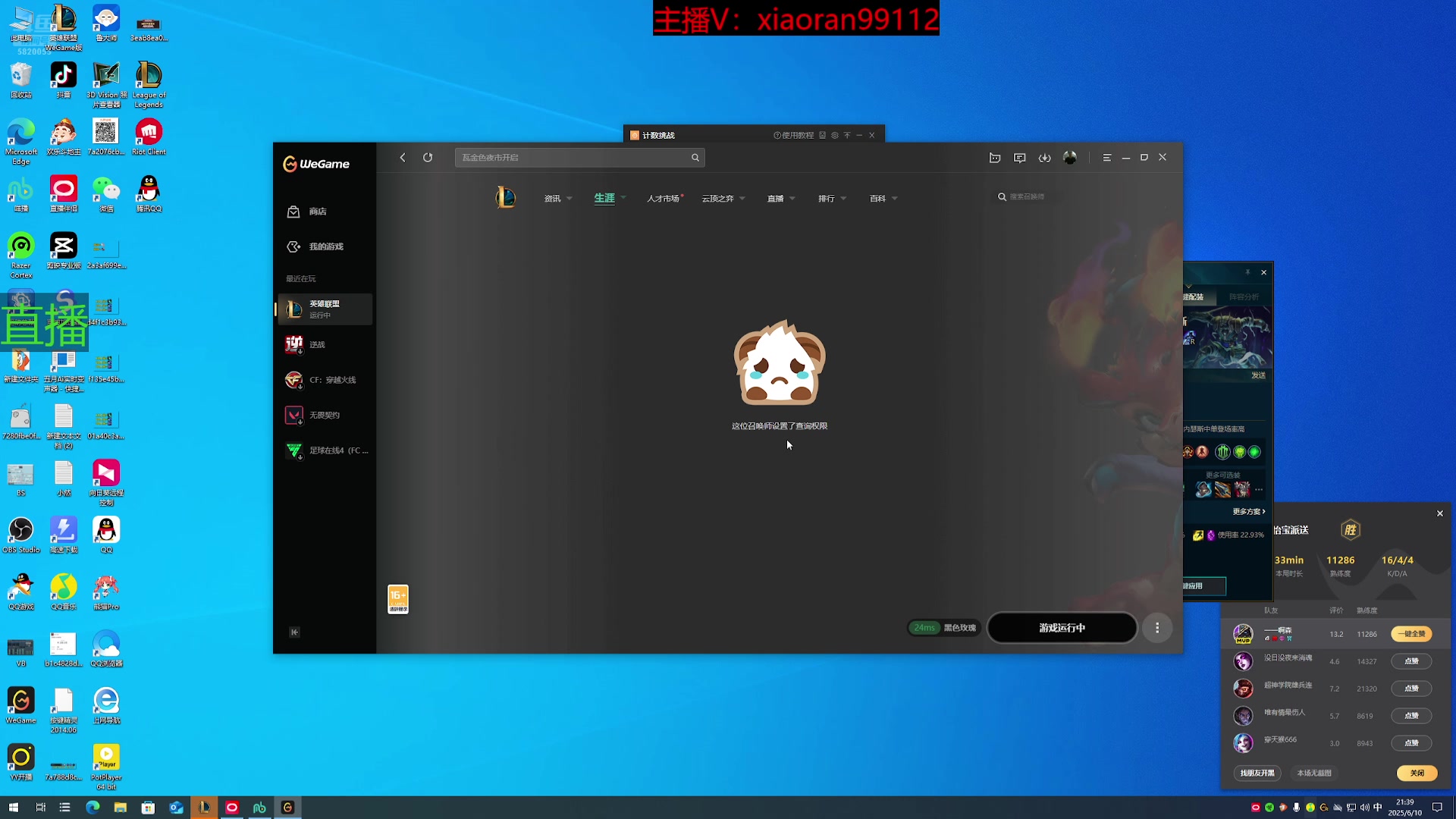Collapse the WeGame sidebar
The height and width of the screenshot is (819, 1456).
coord(295,632)
